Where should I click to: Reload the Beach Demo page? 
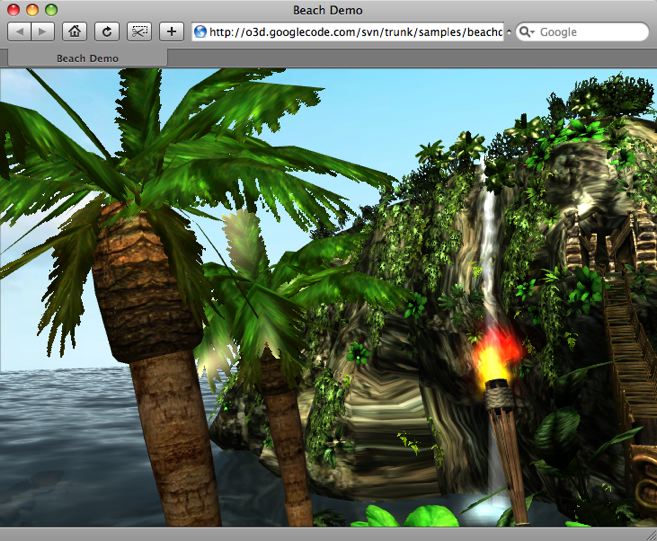click(106, 32)
